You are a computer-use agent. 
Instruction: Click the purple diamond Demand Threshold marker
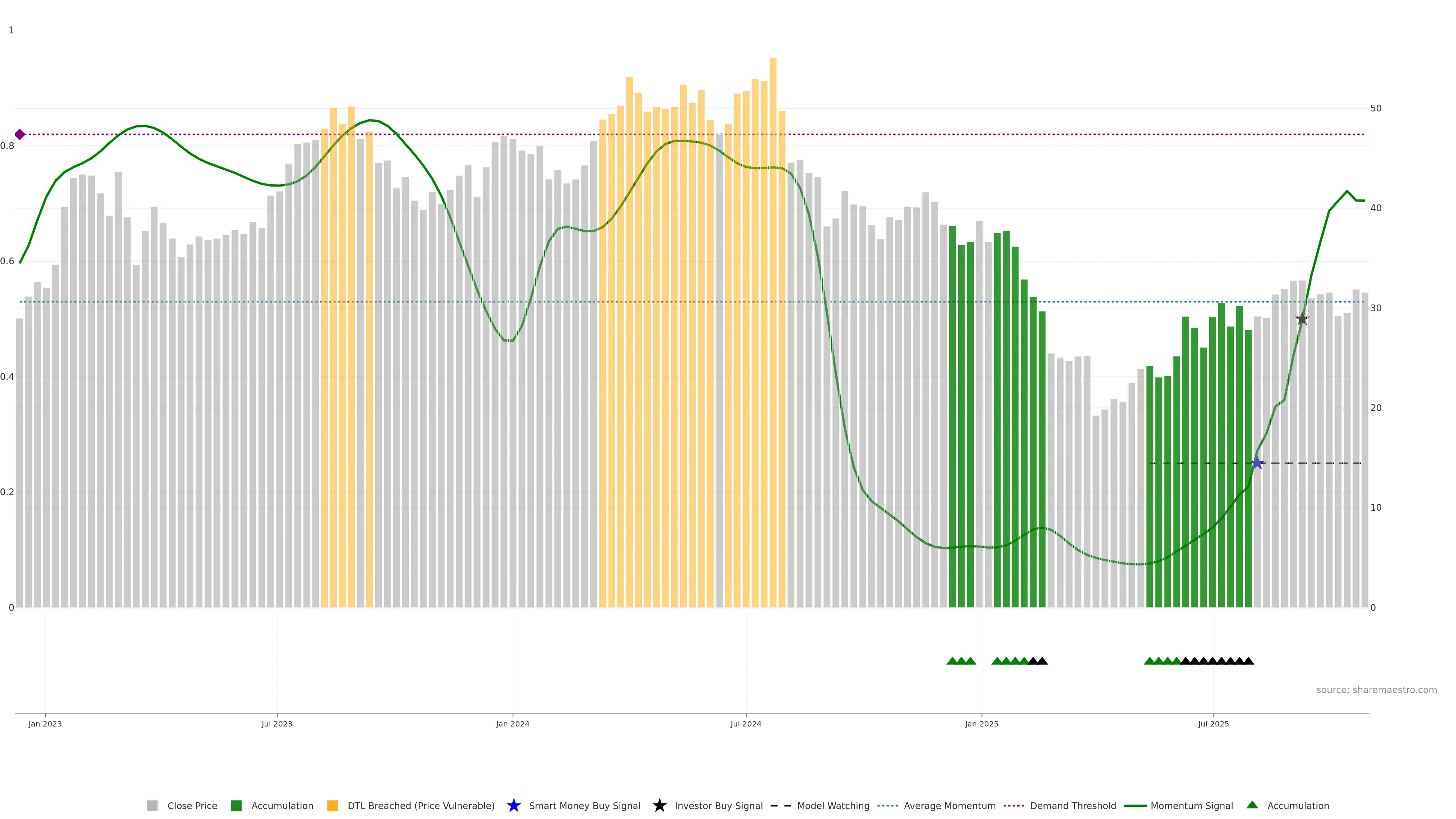20,135
